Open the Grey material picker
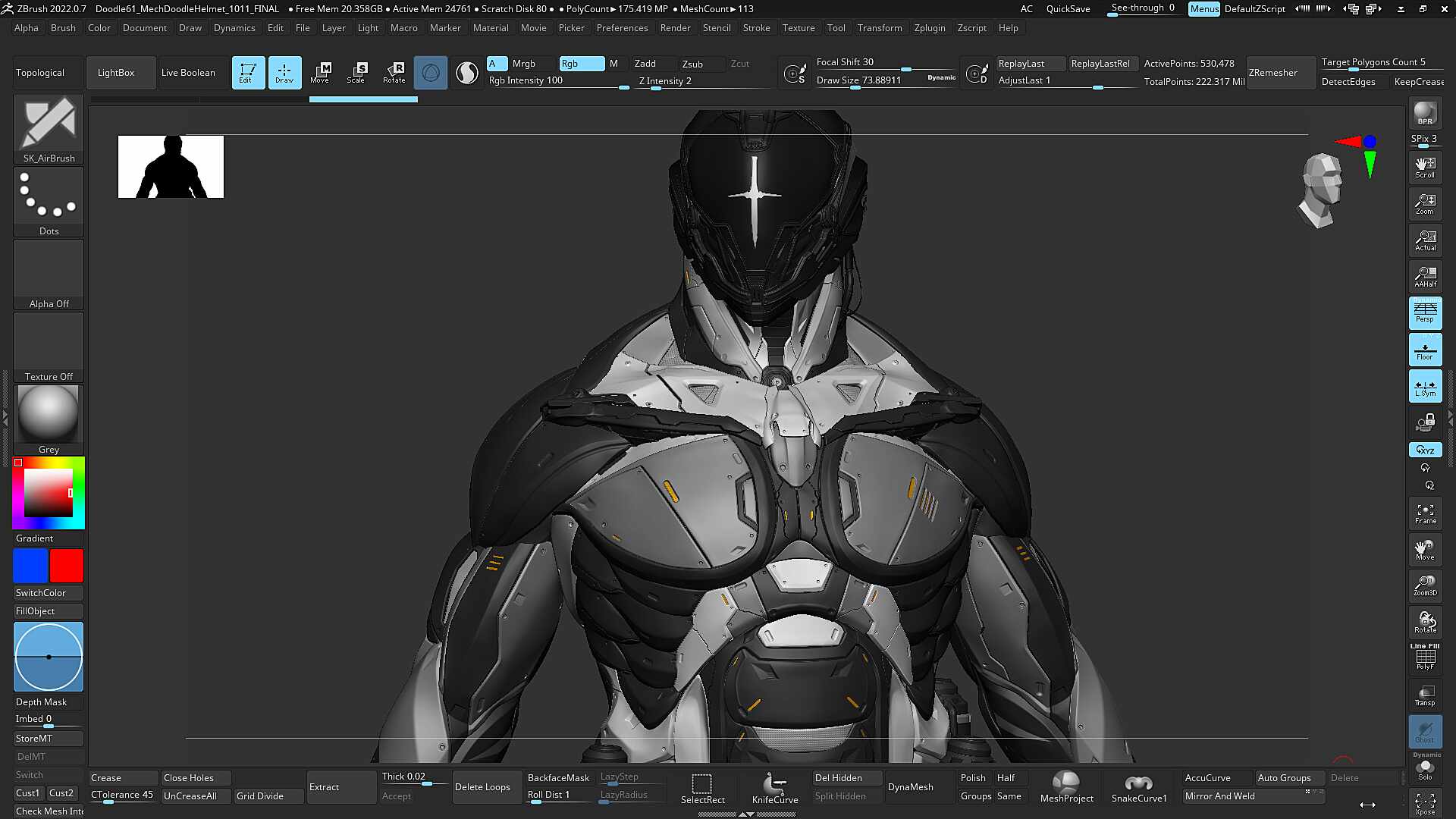Viewport: 1456px width, 819px height. 49,420
